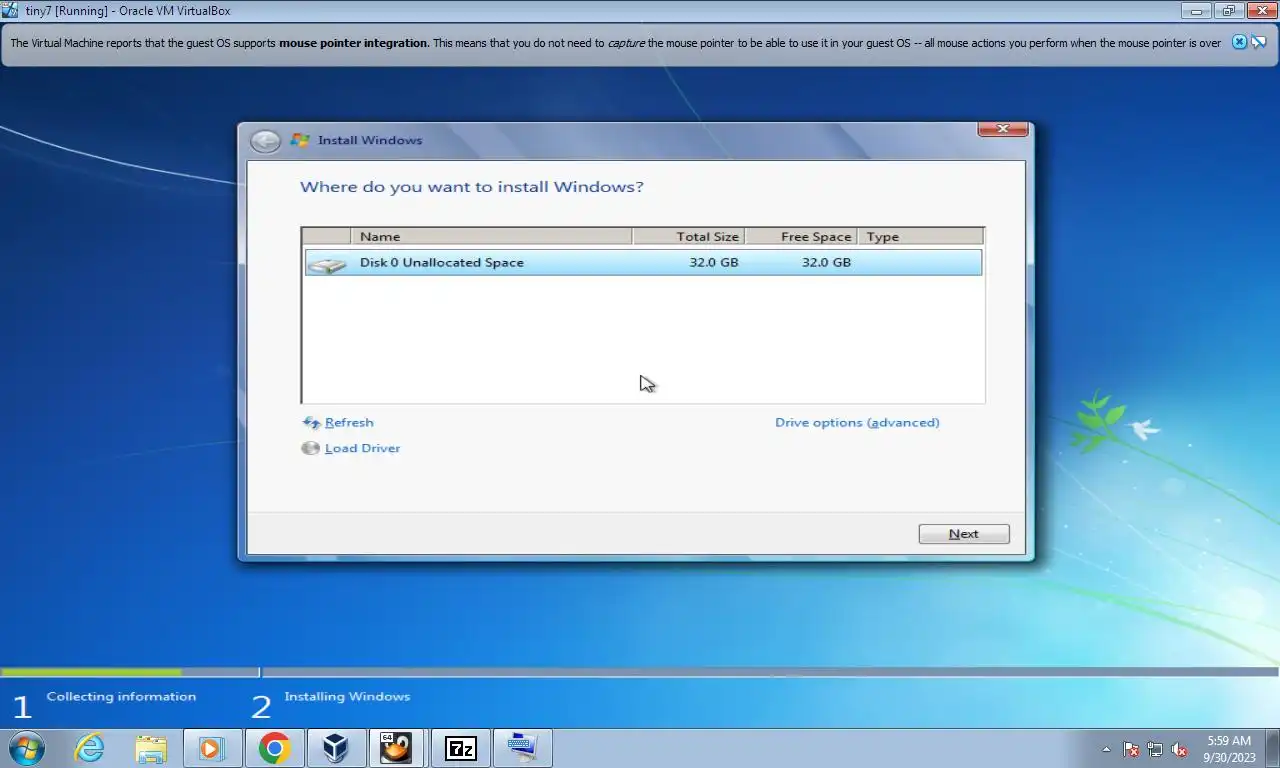Screen dimensions: 1280x768
Task: Open Google Chrome from the taskbar
Action: (x=274, y=748)
